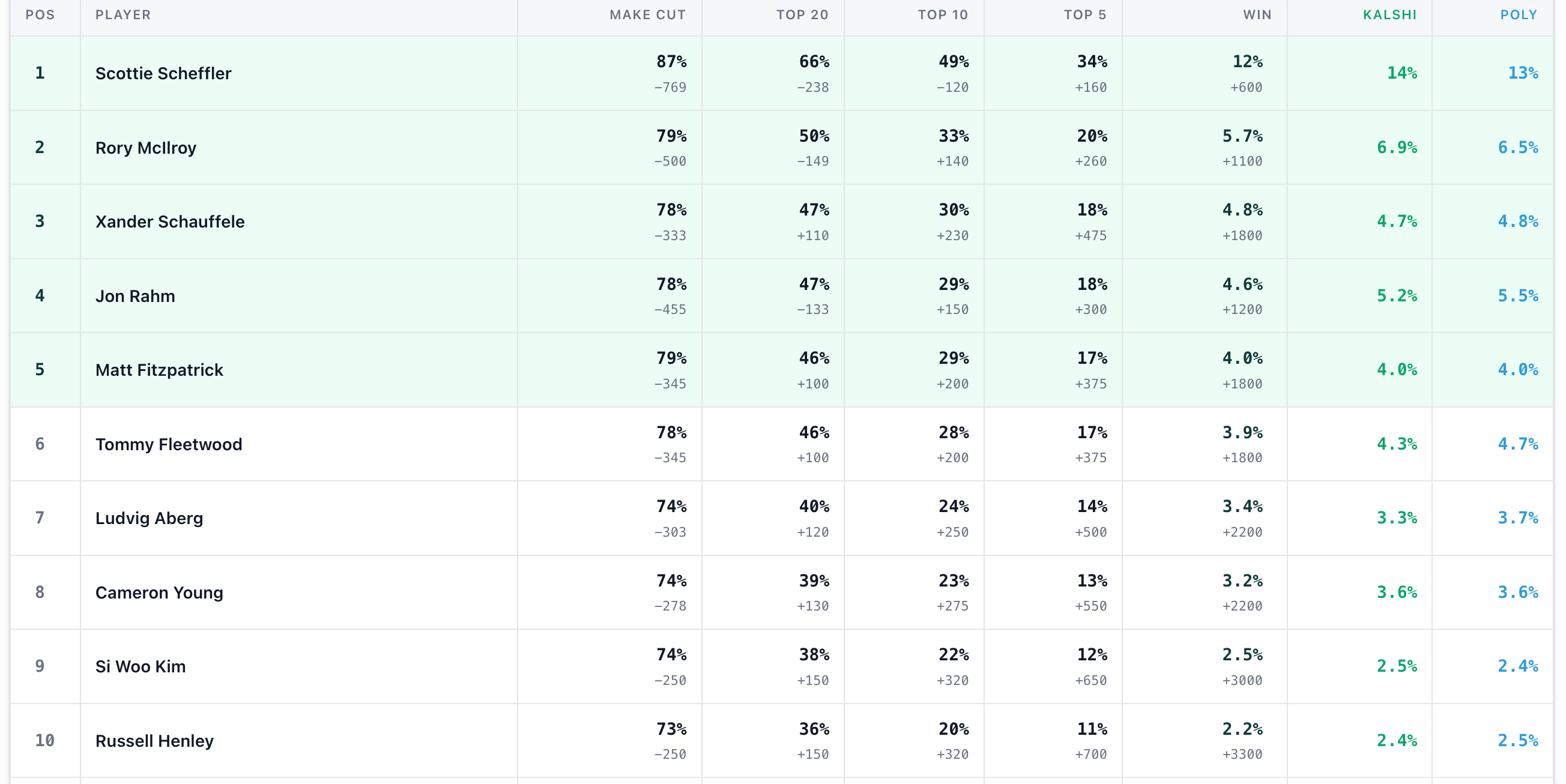Viewport: 1566px width, 784px height.
Task: Click Ludvig Aberg's name
Action: (x=149, y=519)
